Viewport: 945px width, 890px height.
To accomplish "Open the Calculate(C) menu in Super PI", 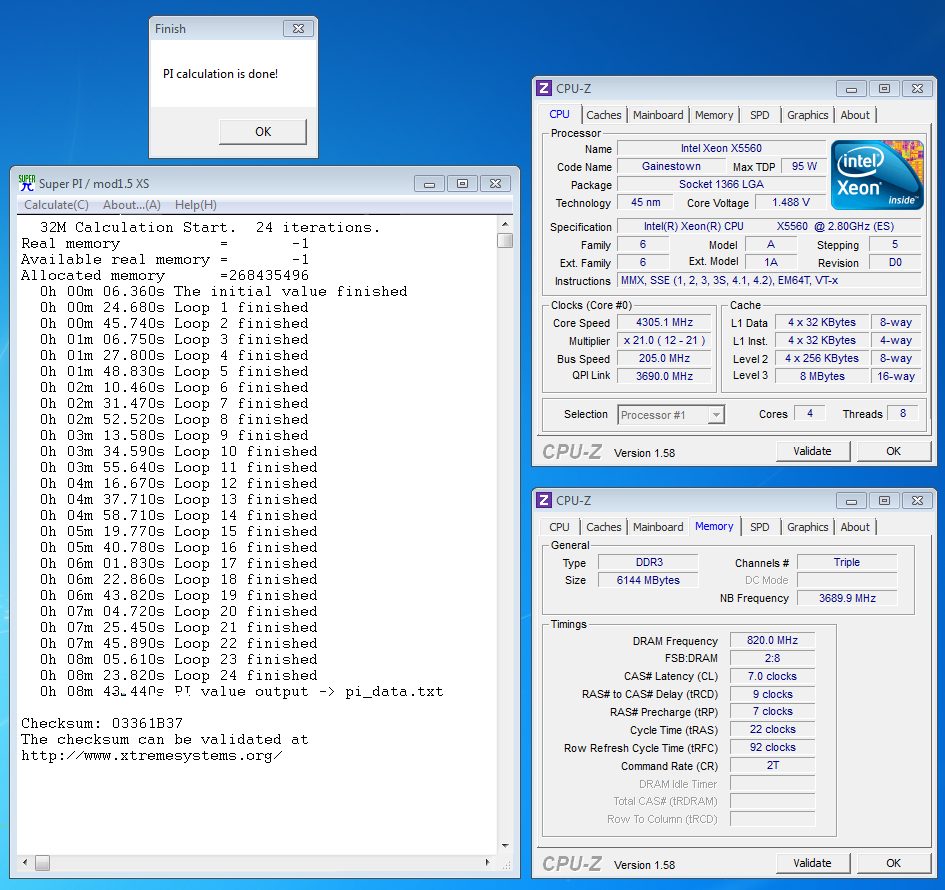I will 56,205.
